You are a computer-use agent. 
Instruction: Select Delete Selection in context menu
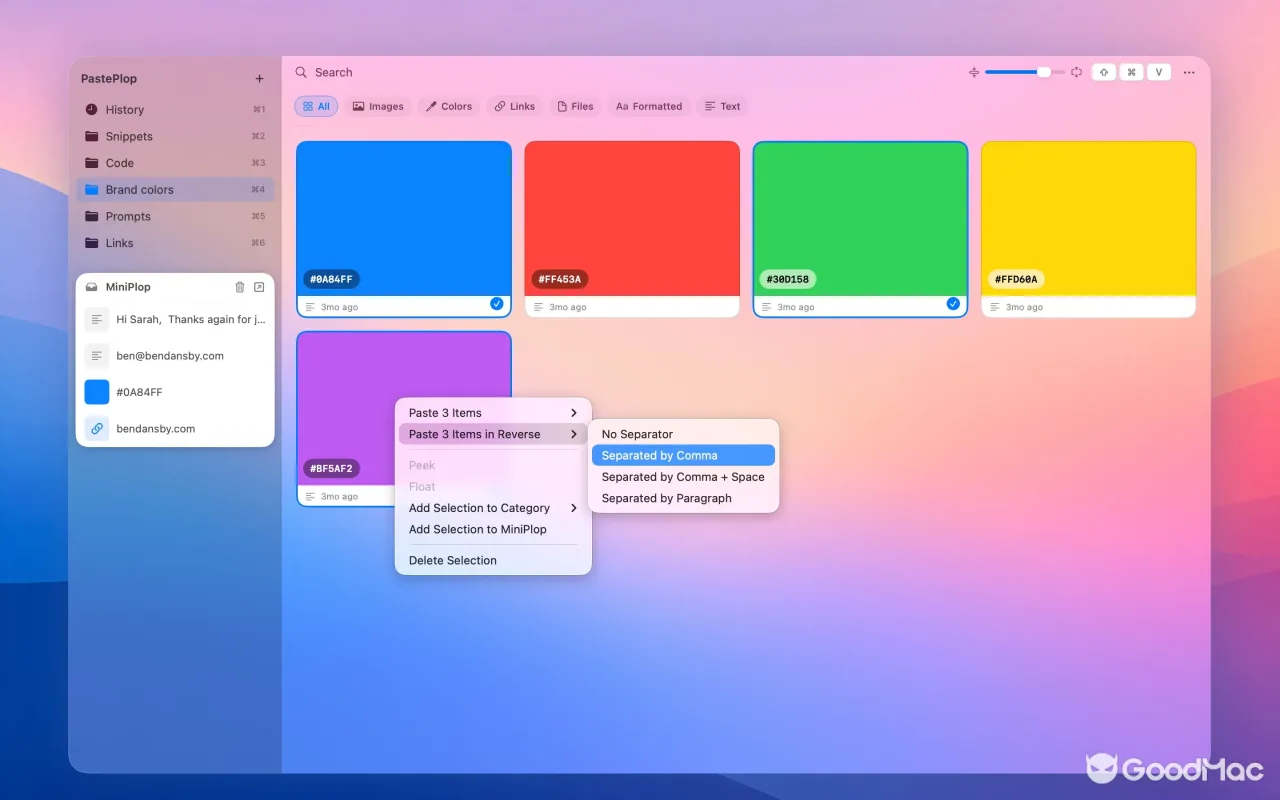493,560
